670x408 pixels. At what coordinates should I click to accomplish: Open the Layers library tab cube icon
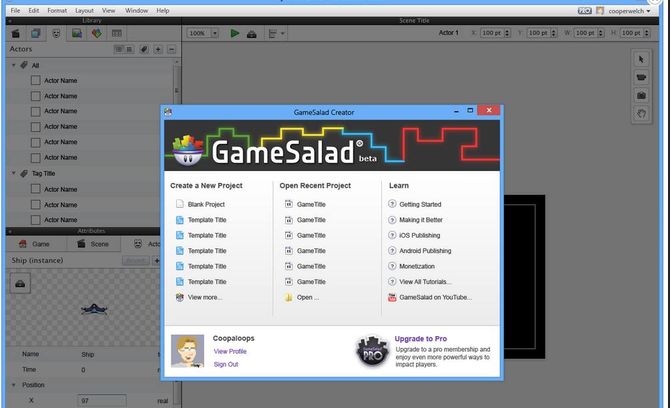click(x=35, y=33)
